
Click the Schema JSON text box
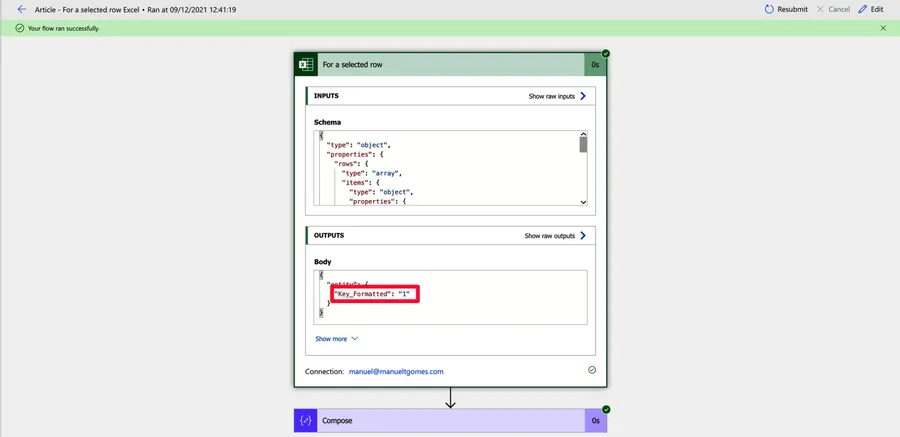pos(446,168)
